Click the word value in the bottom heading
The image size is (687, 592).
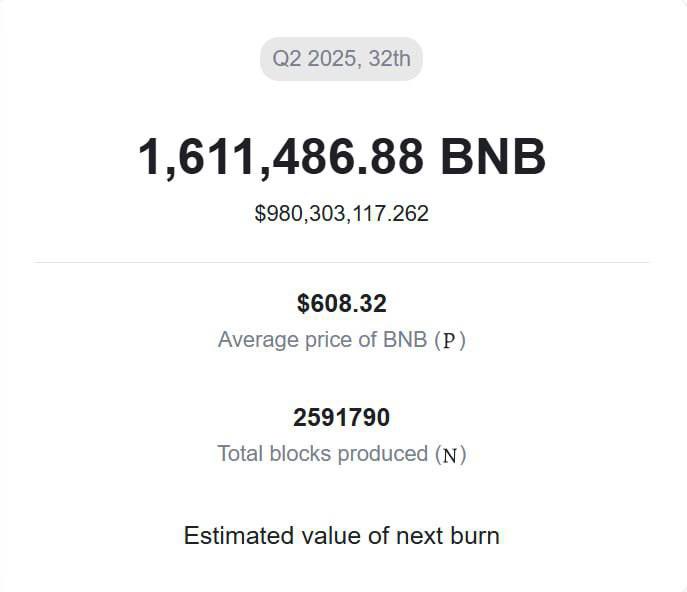pos(331,536)
